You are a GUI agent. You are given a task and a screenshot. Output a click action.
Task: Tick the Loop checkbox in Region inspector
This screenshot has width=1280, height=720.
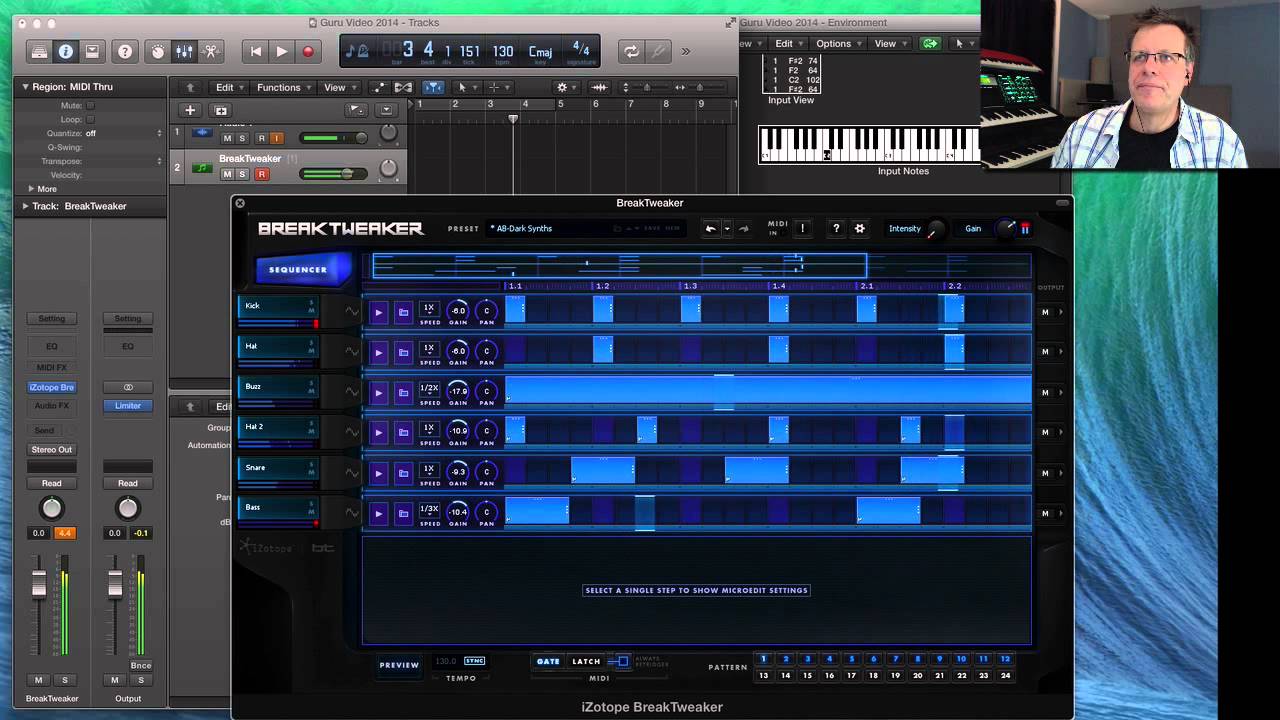[90, 119]
